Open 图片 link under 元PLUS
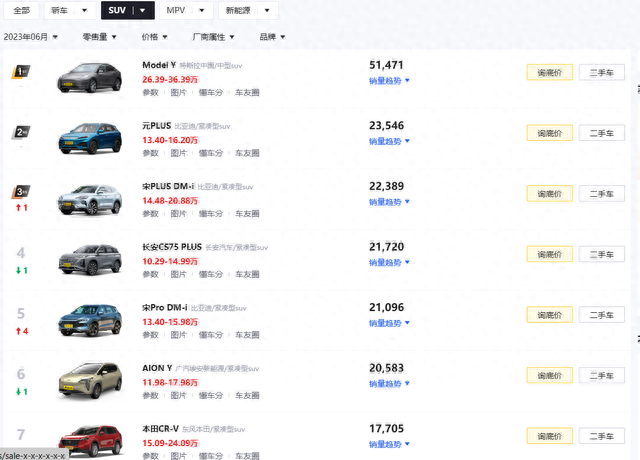 178,153
